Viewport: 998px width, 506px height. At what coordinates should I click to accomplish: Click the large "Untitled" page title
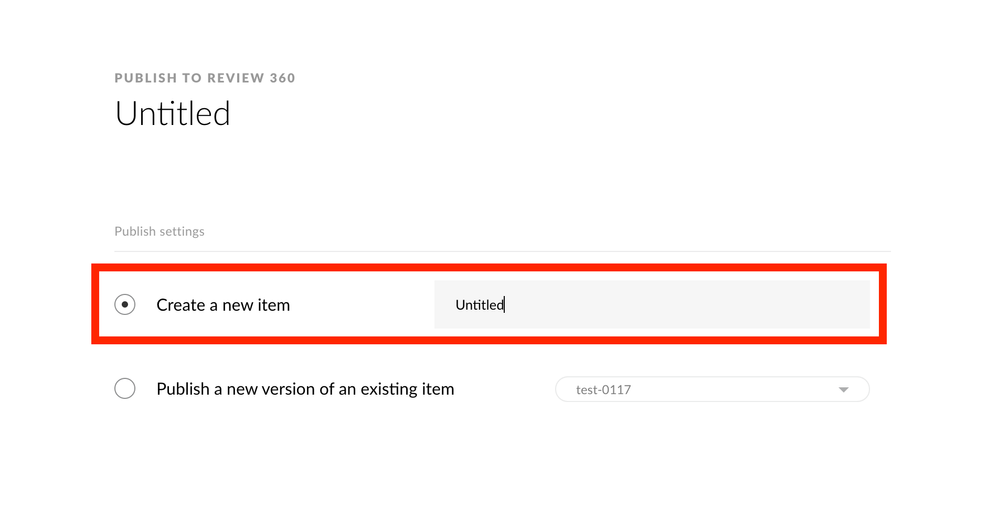point(173,113)
